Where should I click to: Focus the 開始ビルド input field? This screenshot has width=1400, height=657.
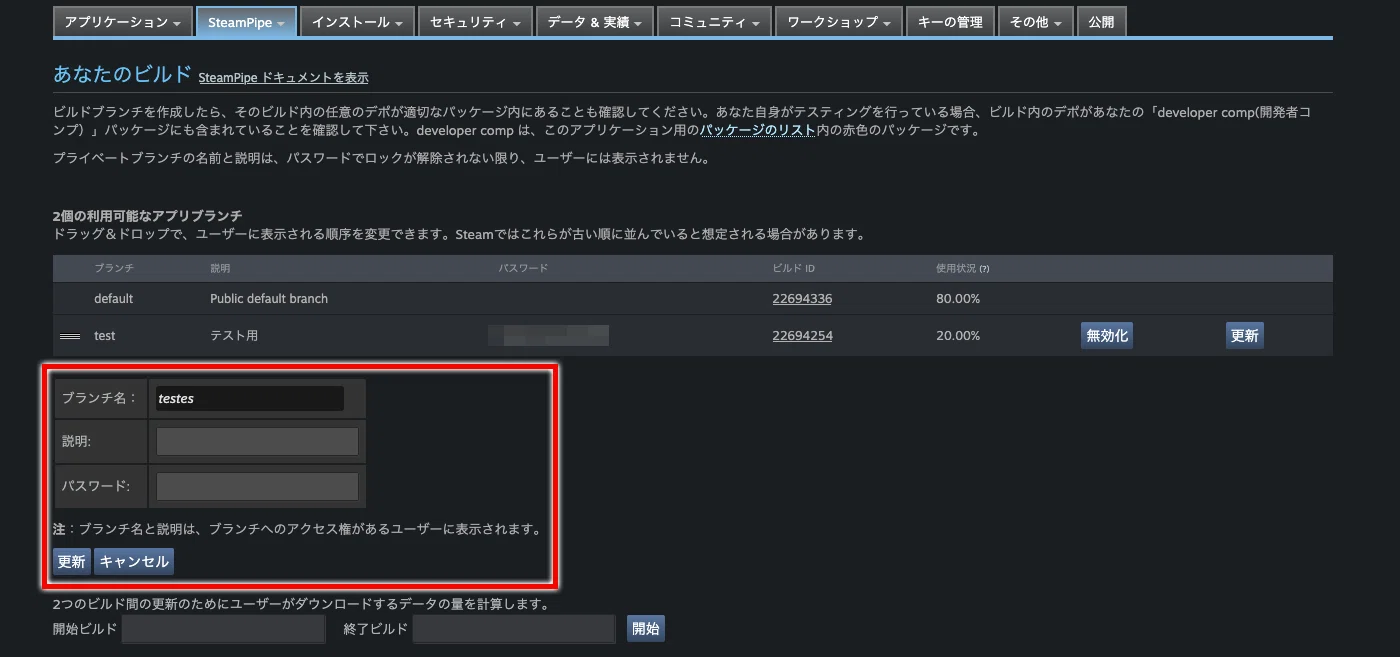[224, 629]
